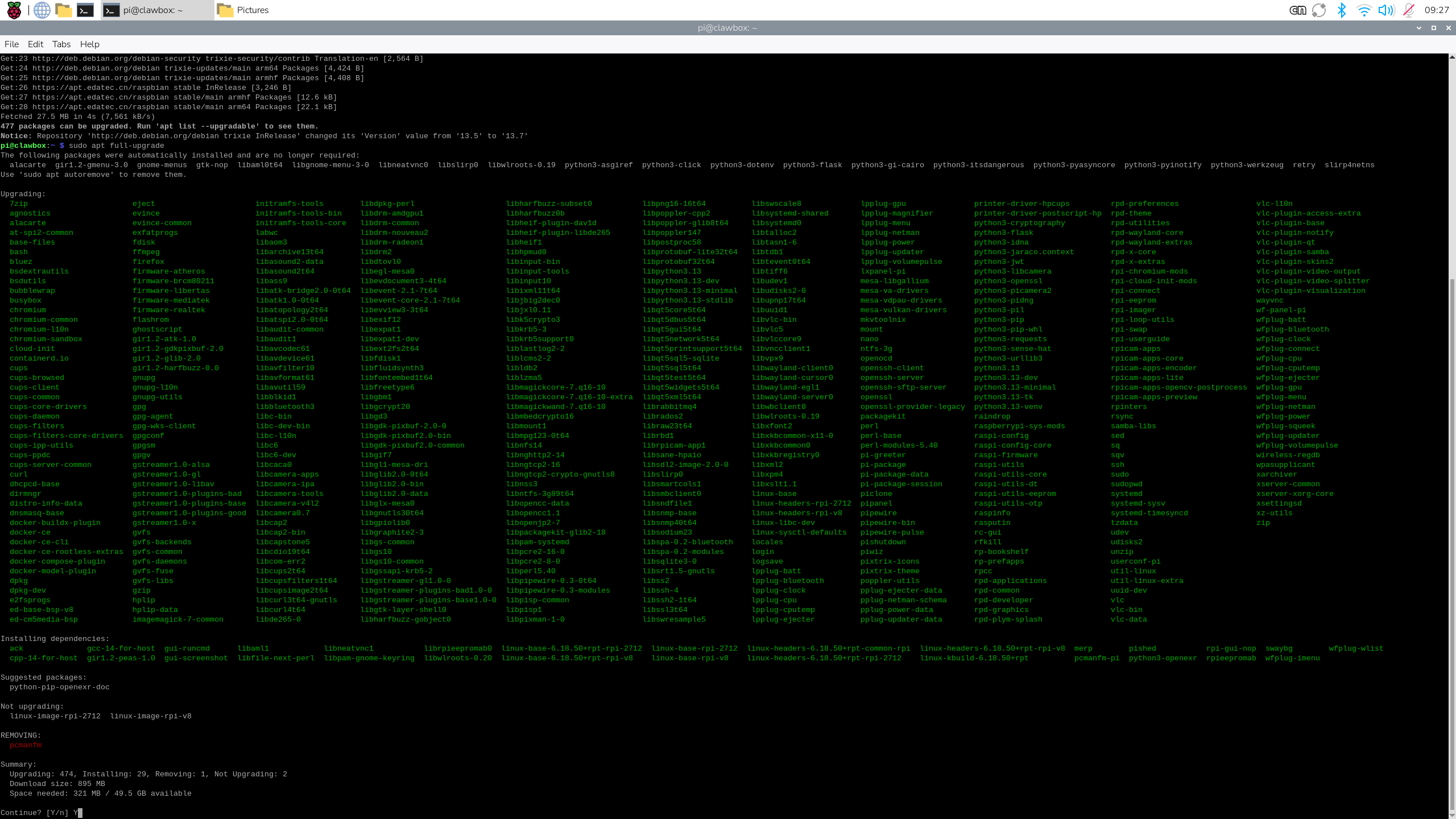The image size is (1456, 819).
Task: Click 'sudo apt full-upgrade' command text
Action: [x=117, y=146]
